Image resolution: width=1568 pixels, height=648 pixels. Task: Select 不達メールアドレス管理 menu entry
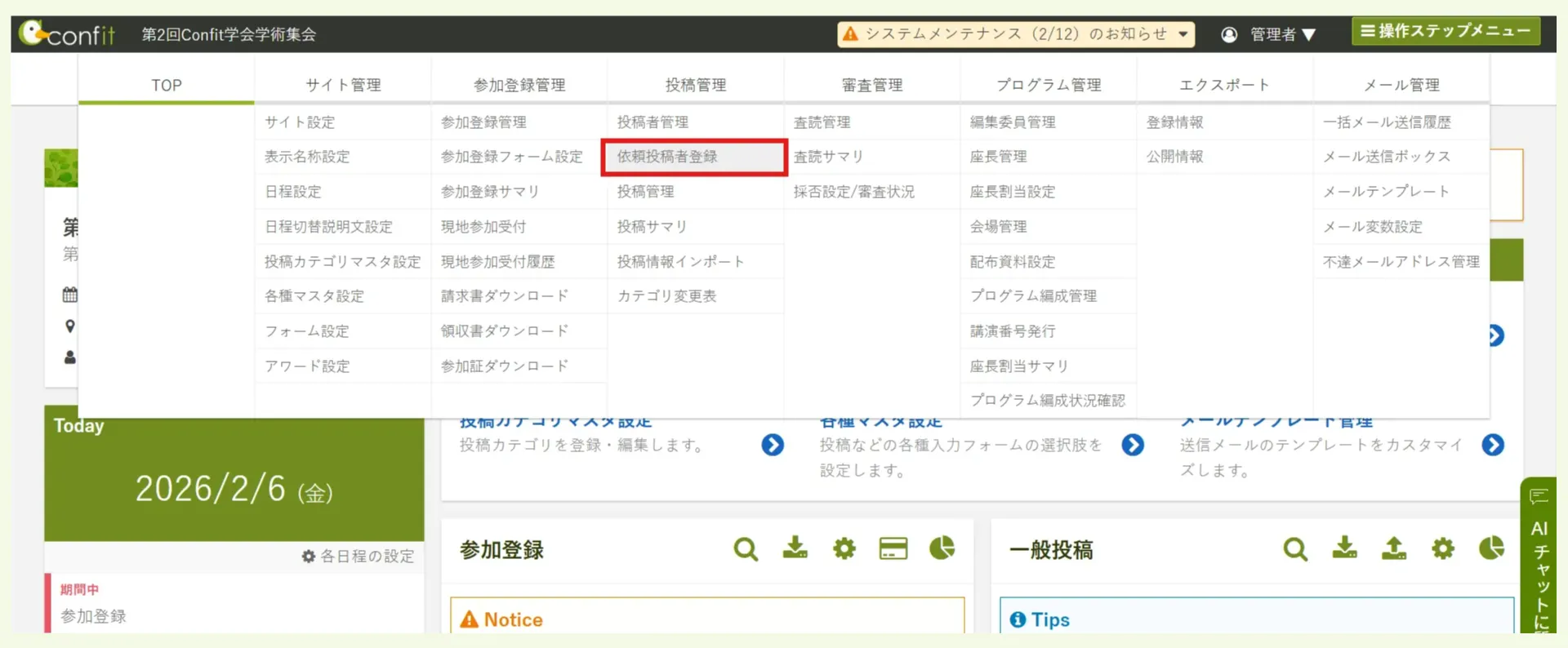(x=1401, y=262)
